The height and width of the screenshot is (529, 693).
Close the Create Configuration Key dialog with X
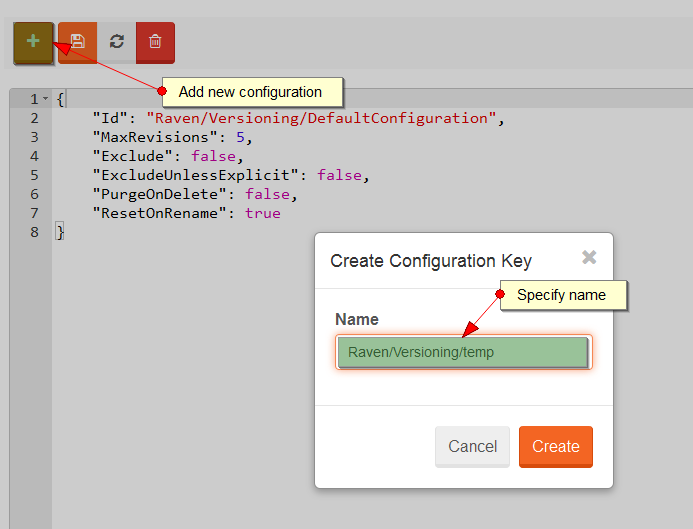point(589,257)
